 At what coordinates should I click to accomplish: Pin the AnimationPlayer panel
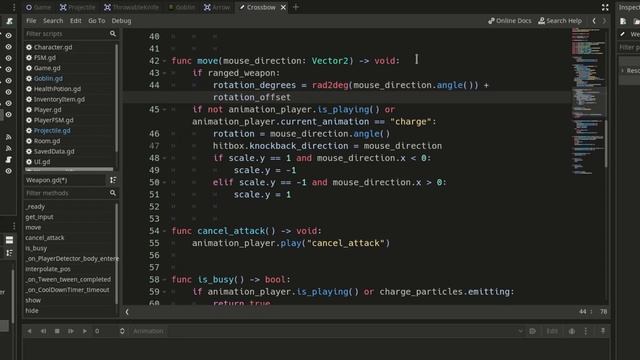603,331
